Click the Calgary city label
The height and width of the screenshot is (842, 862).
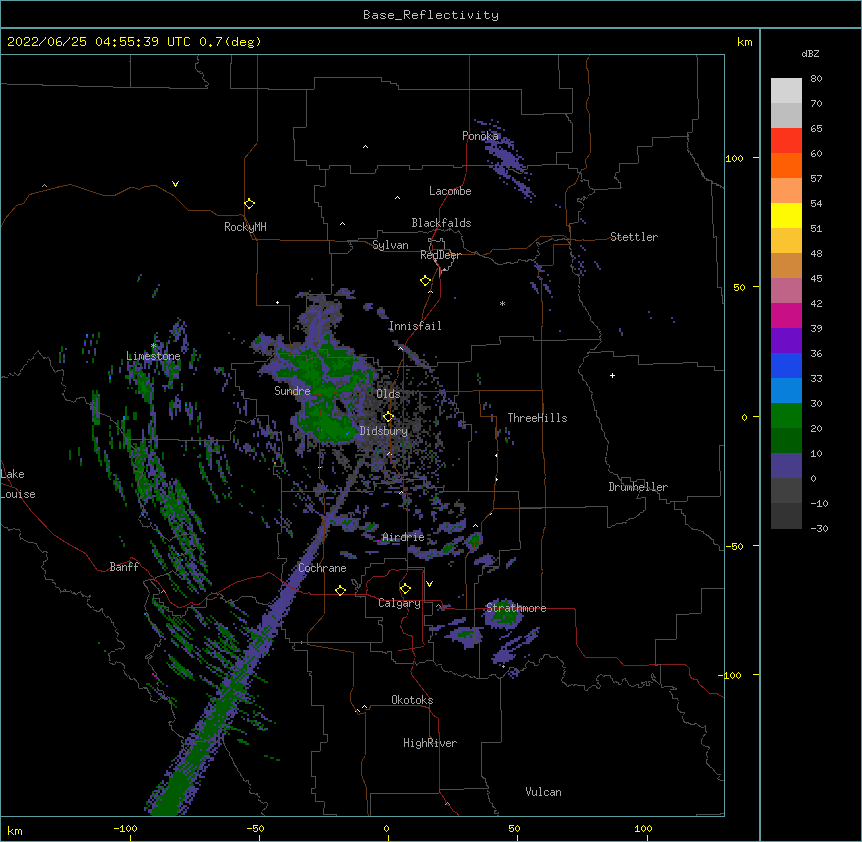[x=399, y=603]
